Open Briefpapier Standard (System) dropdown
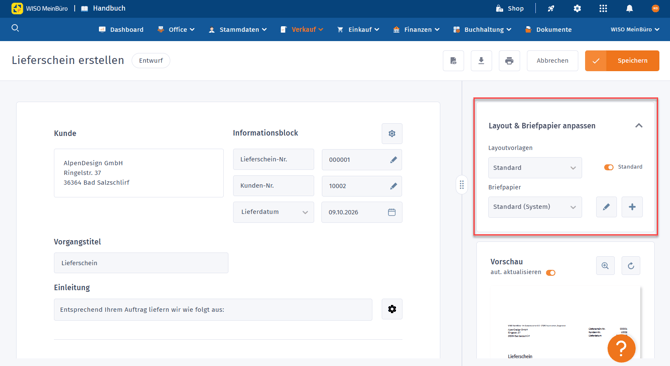The width and height of the screenshot is (670, 366). (535, 207)
